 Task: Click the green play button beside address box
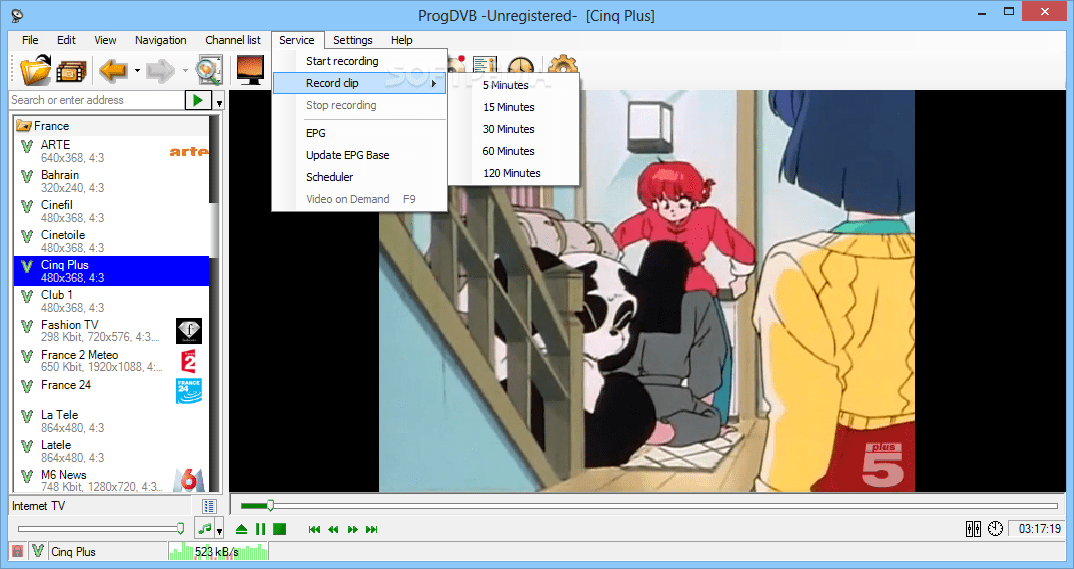click(x=198, y=100)
